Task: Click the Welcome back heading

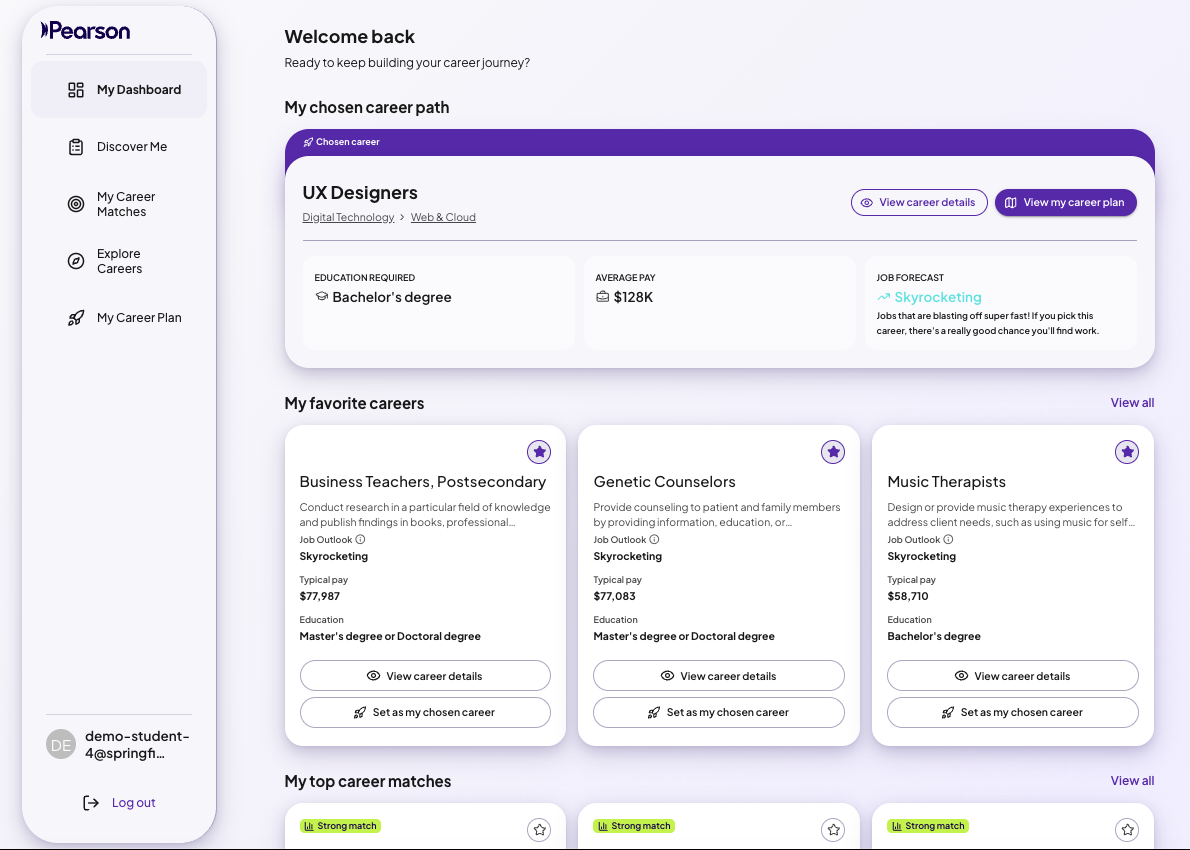Action: (349, 36)
